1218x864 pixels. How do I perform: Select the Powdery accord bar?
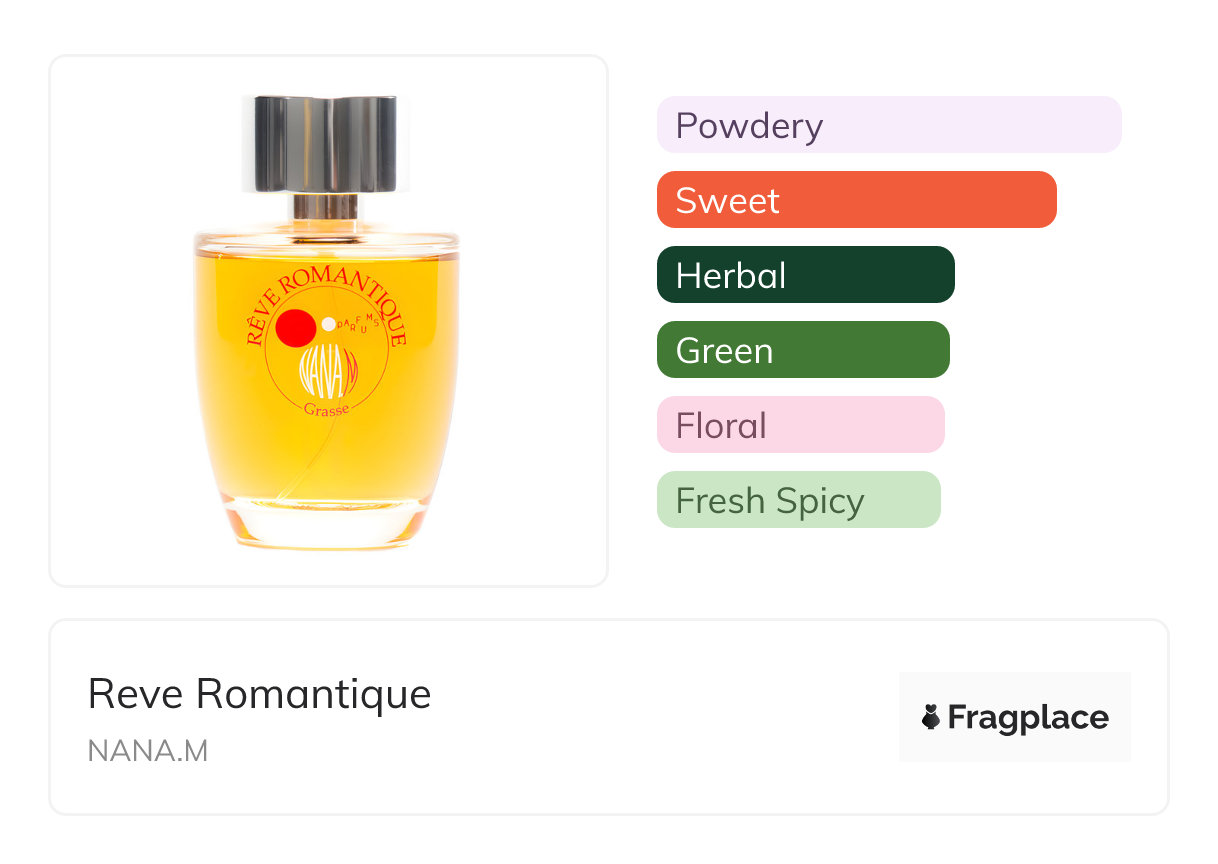(888, 125)
